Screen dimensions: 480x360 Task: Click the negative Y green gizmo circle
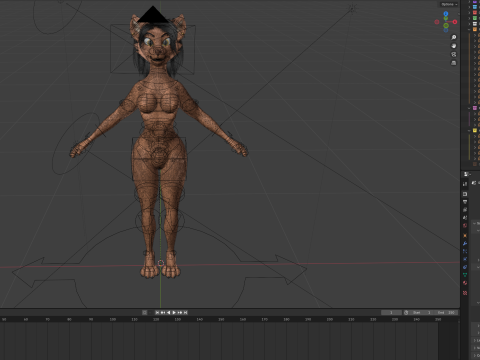(x=446, y=25)
